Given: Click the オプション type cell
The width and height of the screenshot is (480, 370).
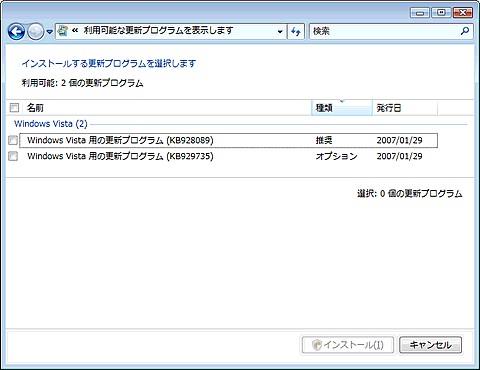Looking at the screenshot, I should coord(336,156).
